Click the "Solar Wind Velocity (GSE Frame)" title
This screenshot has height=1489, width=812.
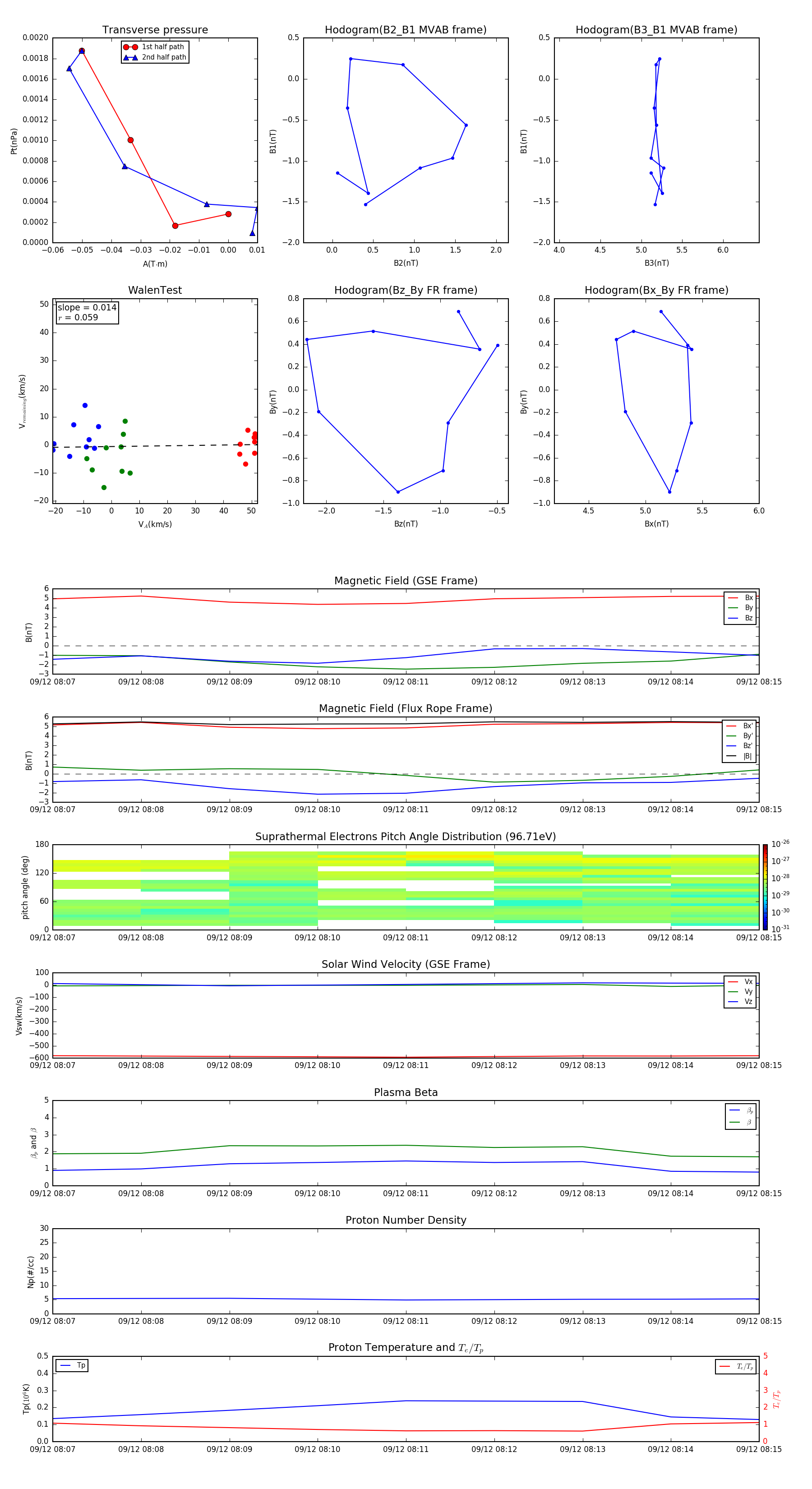point(406,965)
